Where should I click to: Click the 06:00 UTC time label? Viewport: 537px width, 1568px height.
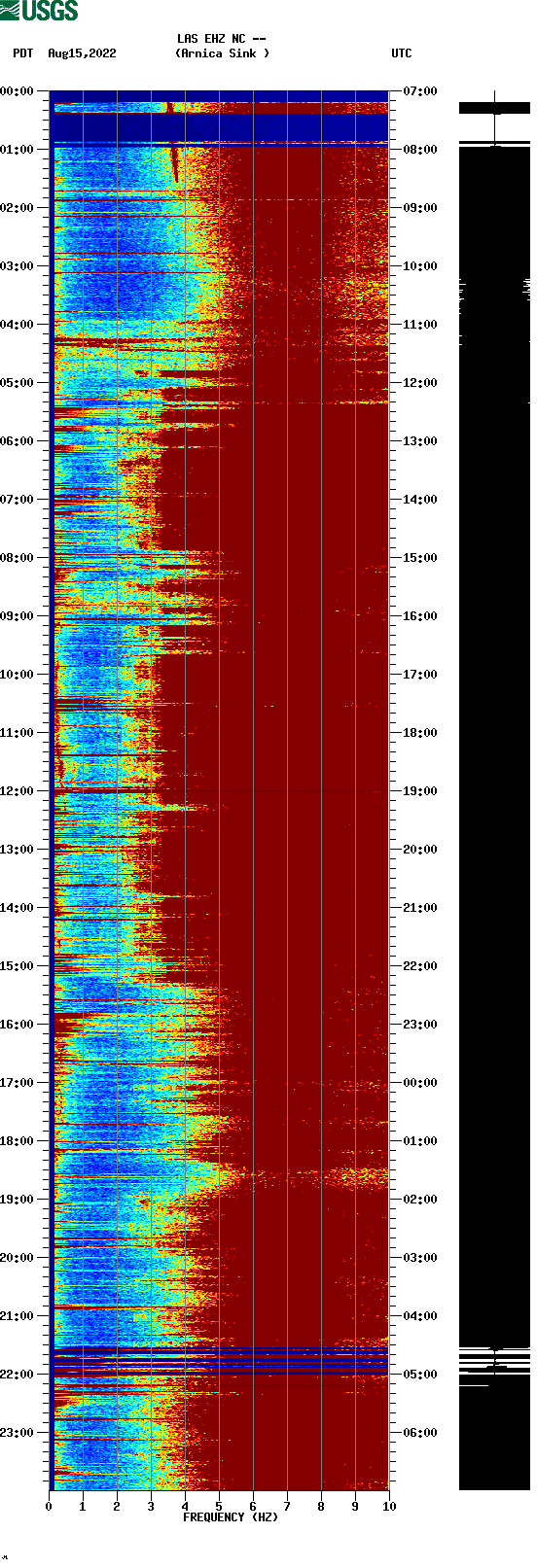pos(420,1433)
